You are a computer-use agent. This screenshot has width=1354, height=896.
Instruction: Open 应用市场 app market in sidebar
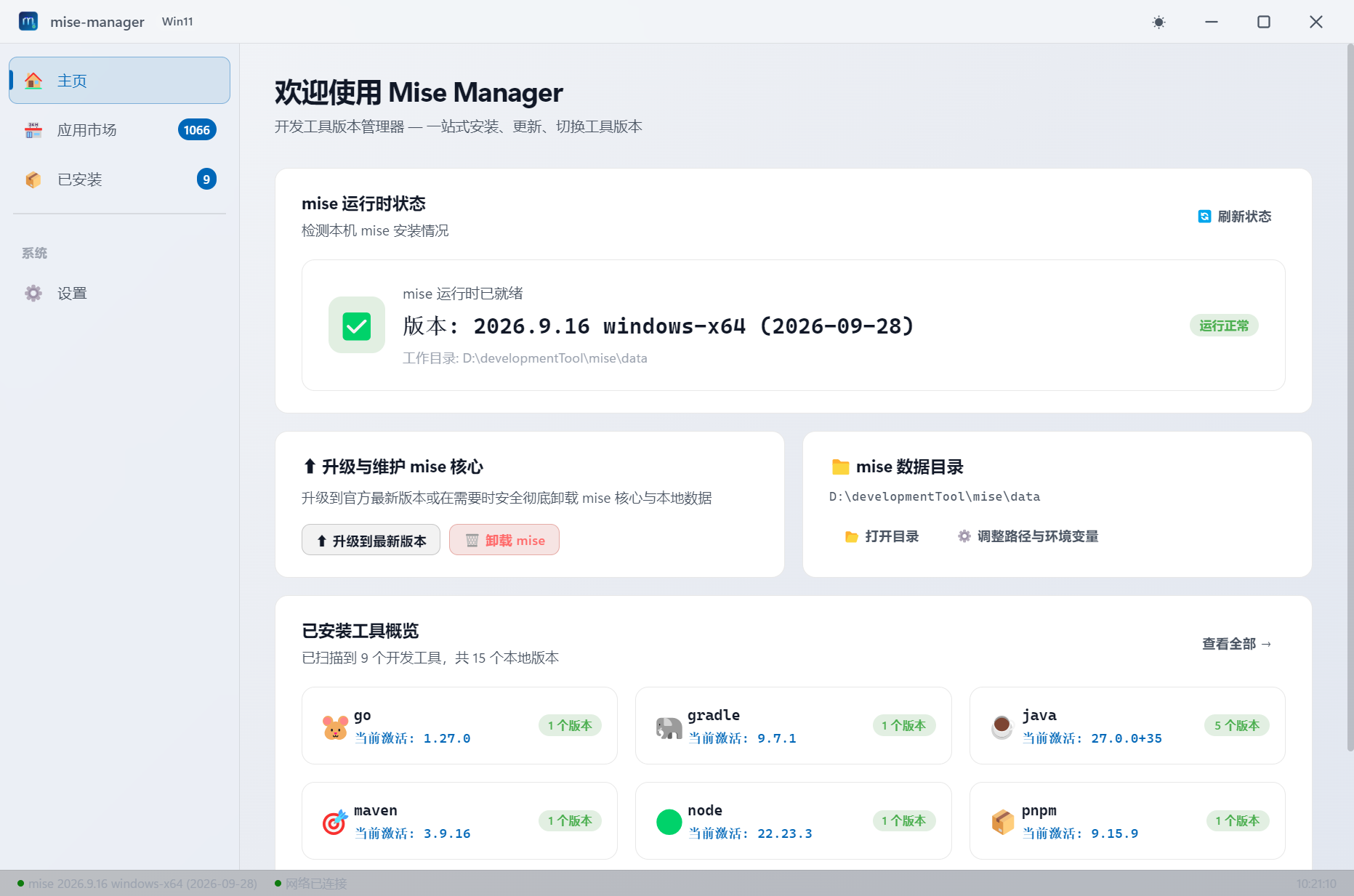pyautogui.click(x=119, y=130)
